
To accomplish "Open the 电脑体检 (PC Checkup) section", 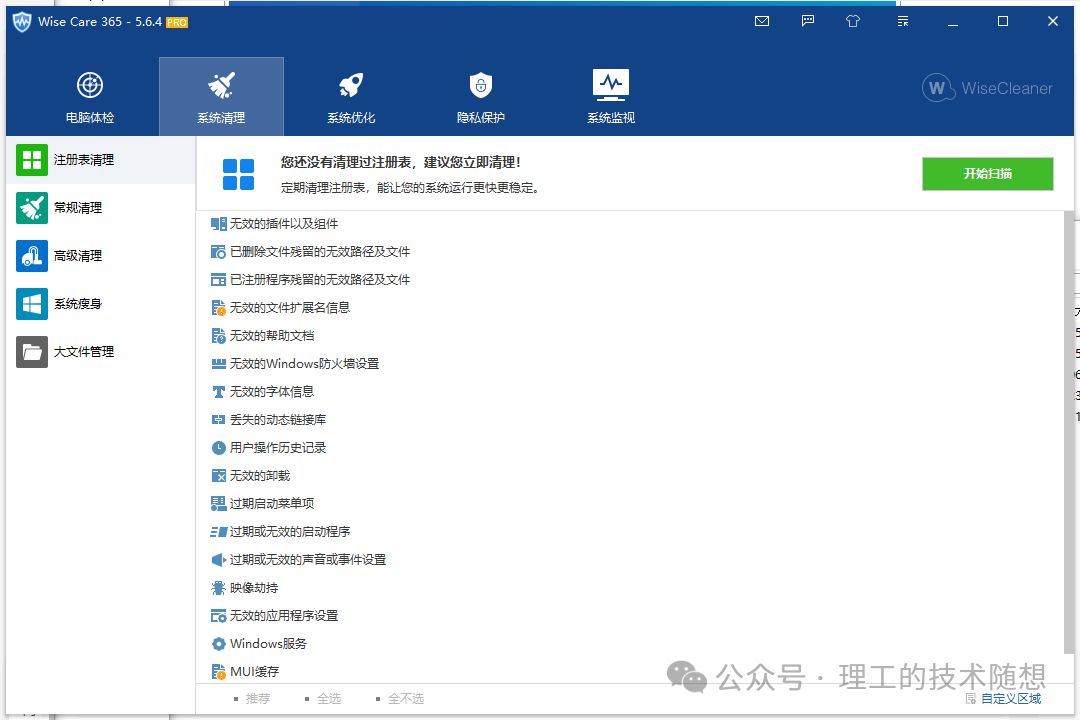I will coord(89,96).
